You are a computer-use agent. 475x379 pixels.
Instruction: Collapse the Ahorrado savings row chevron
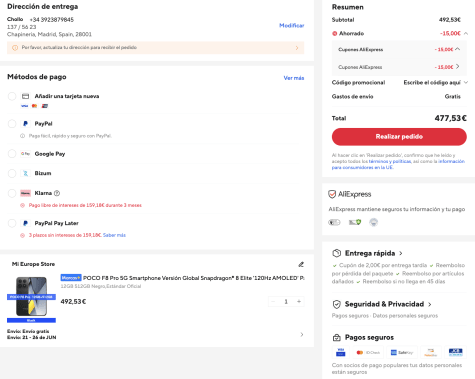click(x=466, y=33)
